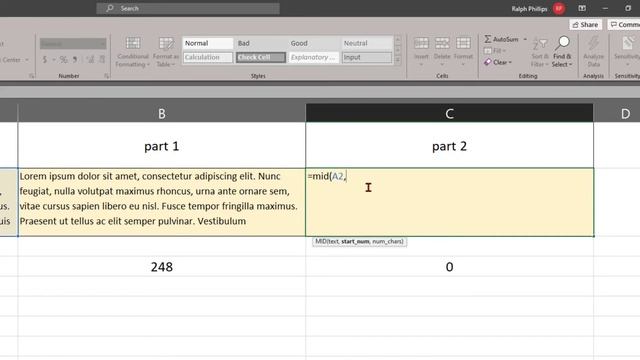
Task: Apply the Calculation cell style
Action: 208,58
